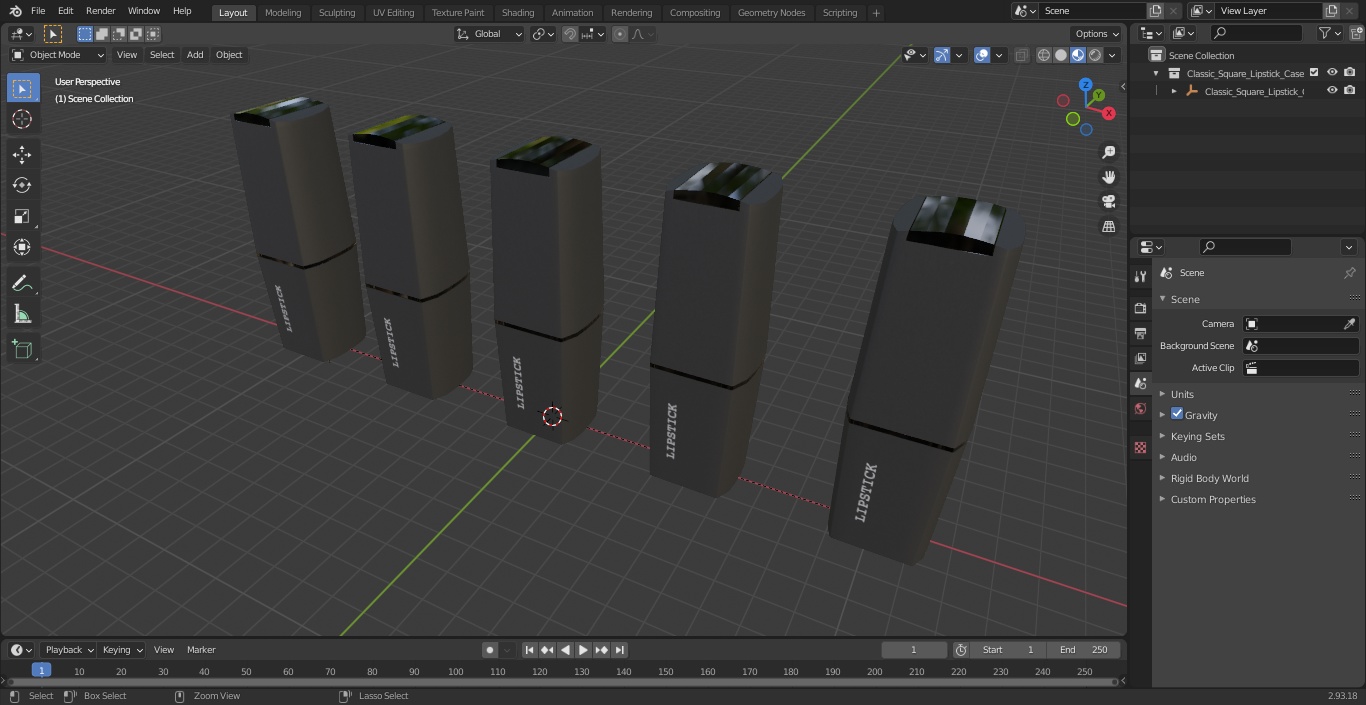Activate the Transform tool

pyautogui.click(x=22, y=247)
